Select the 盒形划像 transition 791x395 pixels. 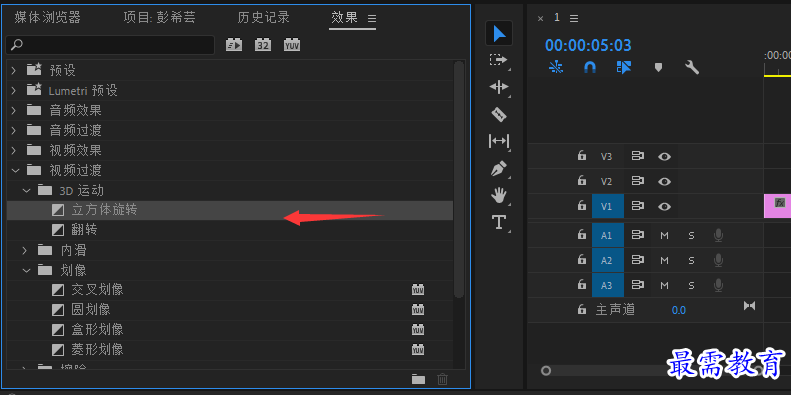(x=230, y=329)
